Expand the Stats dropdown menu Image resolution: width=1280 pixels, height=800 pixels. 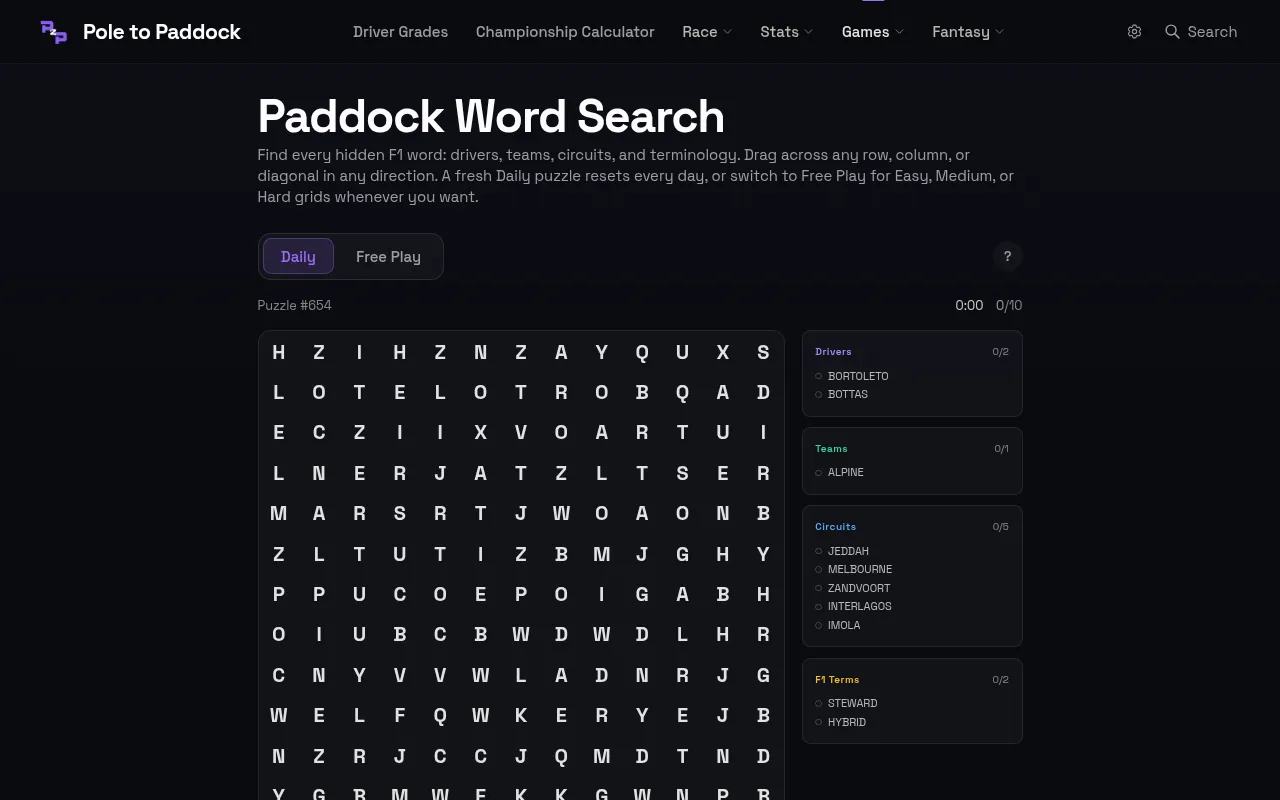(x=786, y=32)
